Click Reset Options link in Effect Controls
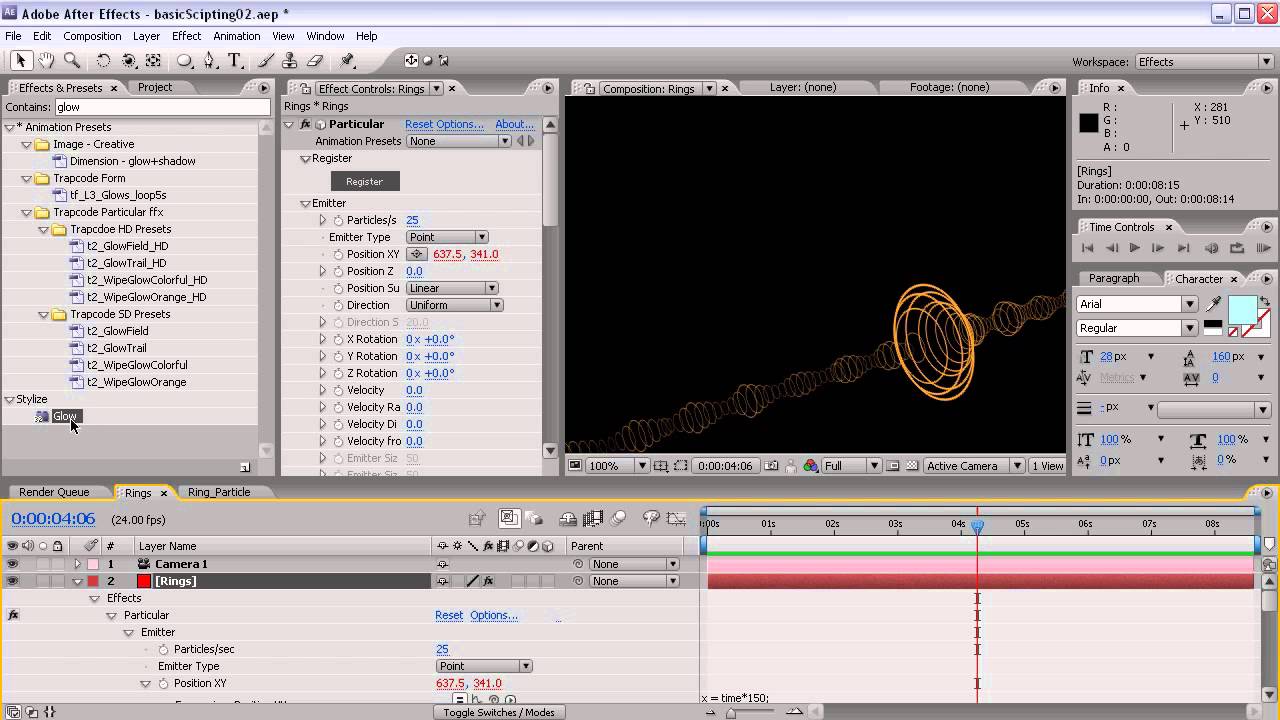This screenshot has height=720, width=1280. (x=444, y=124)
